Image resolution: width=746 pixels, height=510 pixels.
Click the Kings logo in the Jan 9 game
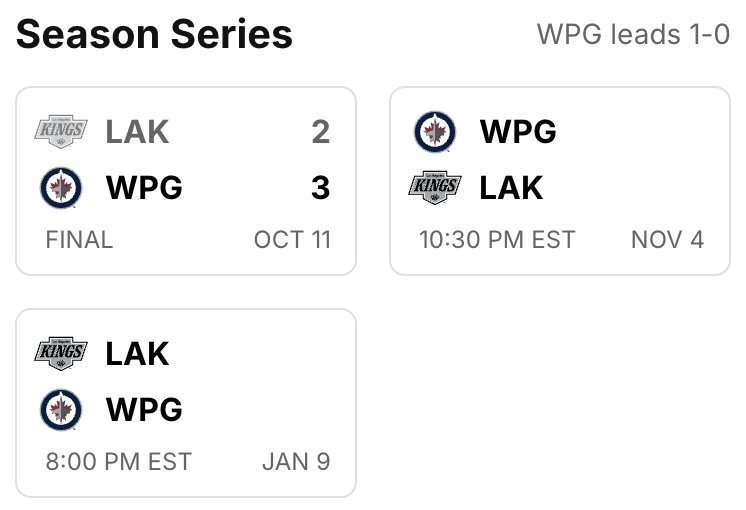[61, 353]
